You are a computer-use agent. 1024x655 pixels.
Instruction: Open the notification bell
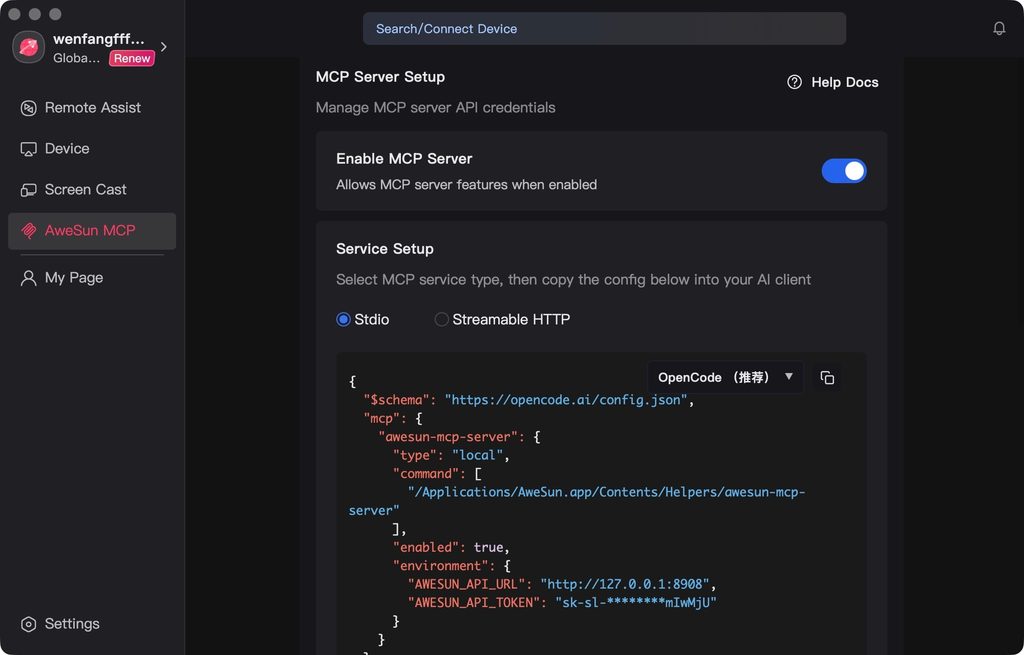click(x=999, y=28)
